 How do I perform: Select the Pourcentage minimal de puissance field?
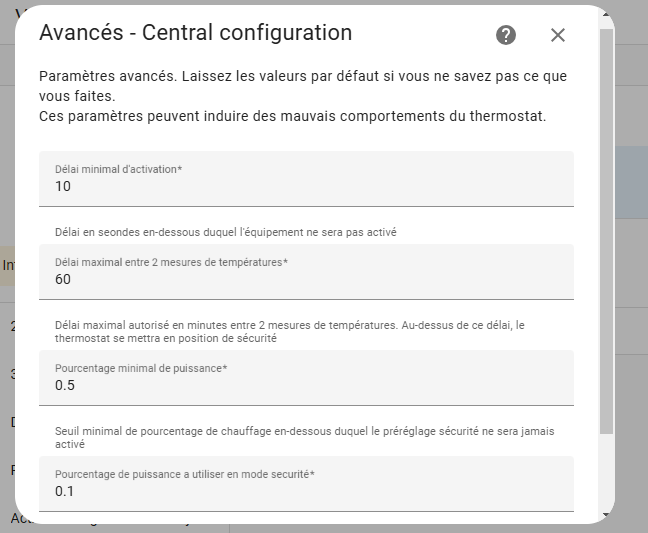(306, 378)
